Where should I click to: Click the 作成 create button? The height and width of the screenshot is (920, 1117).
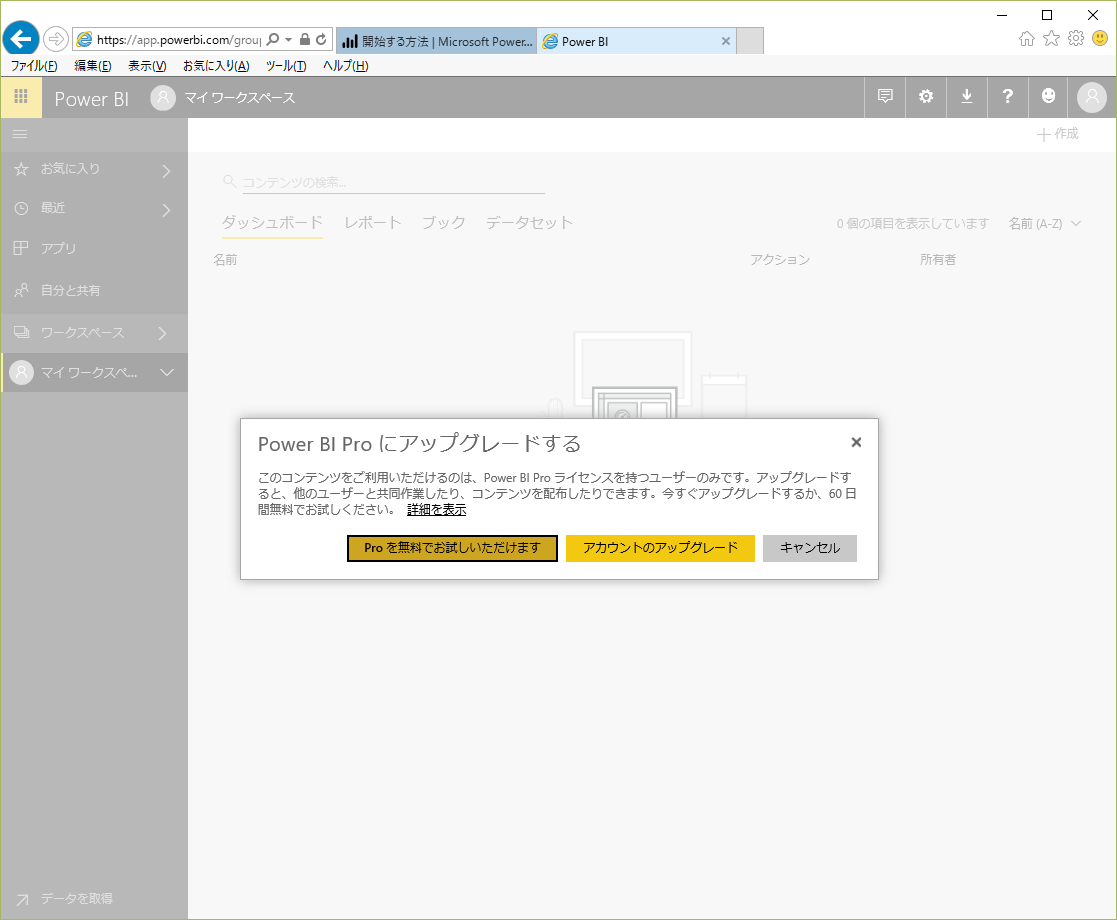click(1057, 134)
